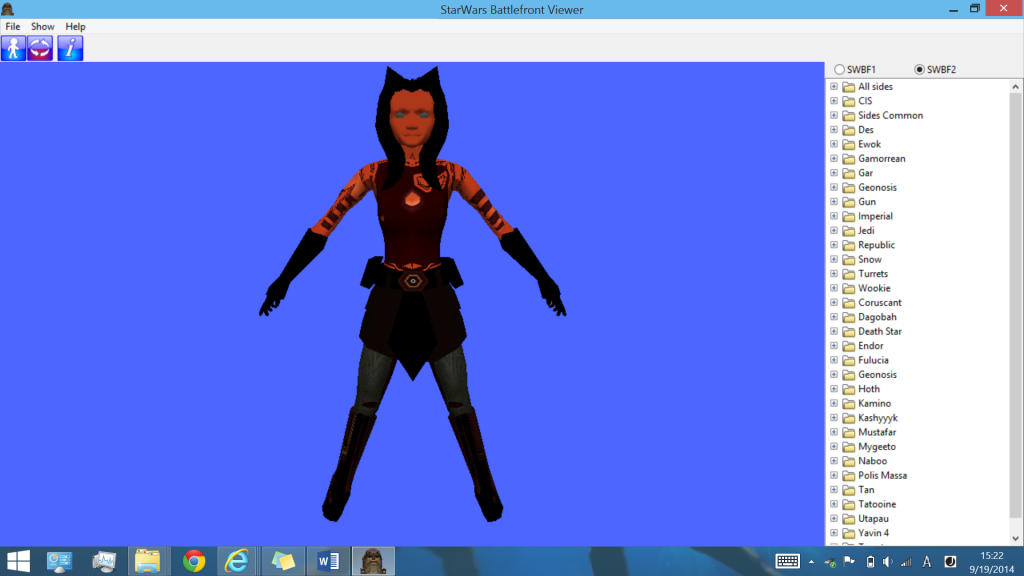Open Sticky Notes from taskbar
The height and width of the screenshot is (576, 1024).
coord(283,561)
